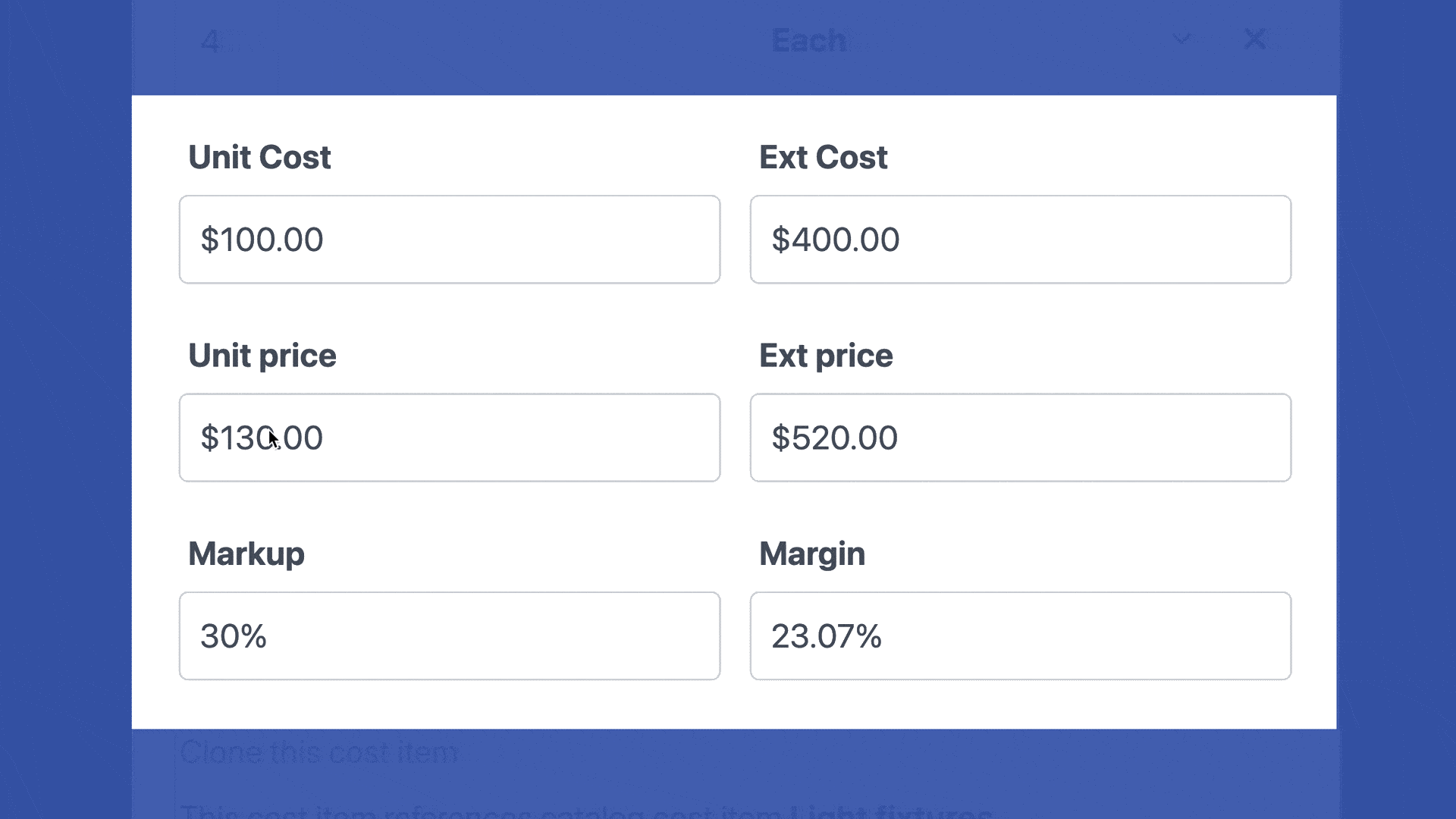The image size is (1456, 819).
Task: Click the Unit price field showing $130.00
Action: [449, 438]
